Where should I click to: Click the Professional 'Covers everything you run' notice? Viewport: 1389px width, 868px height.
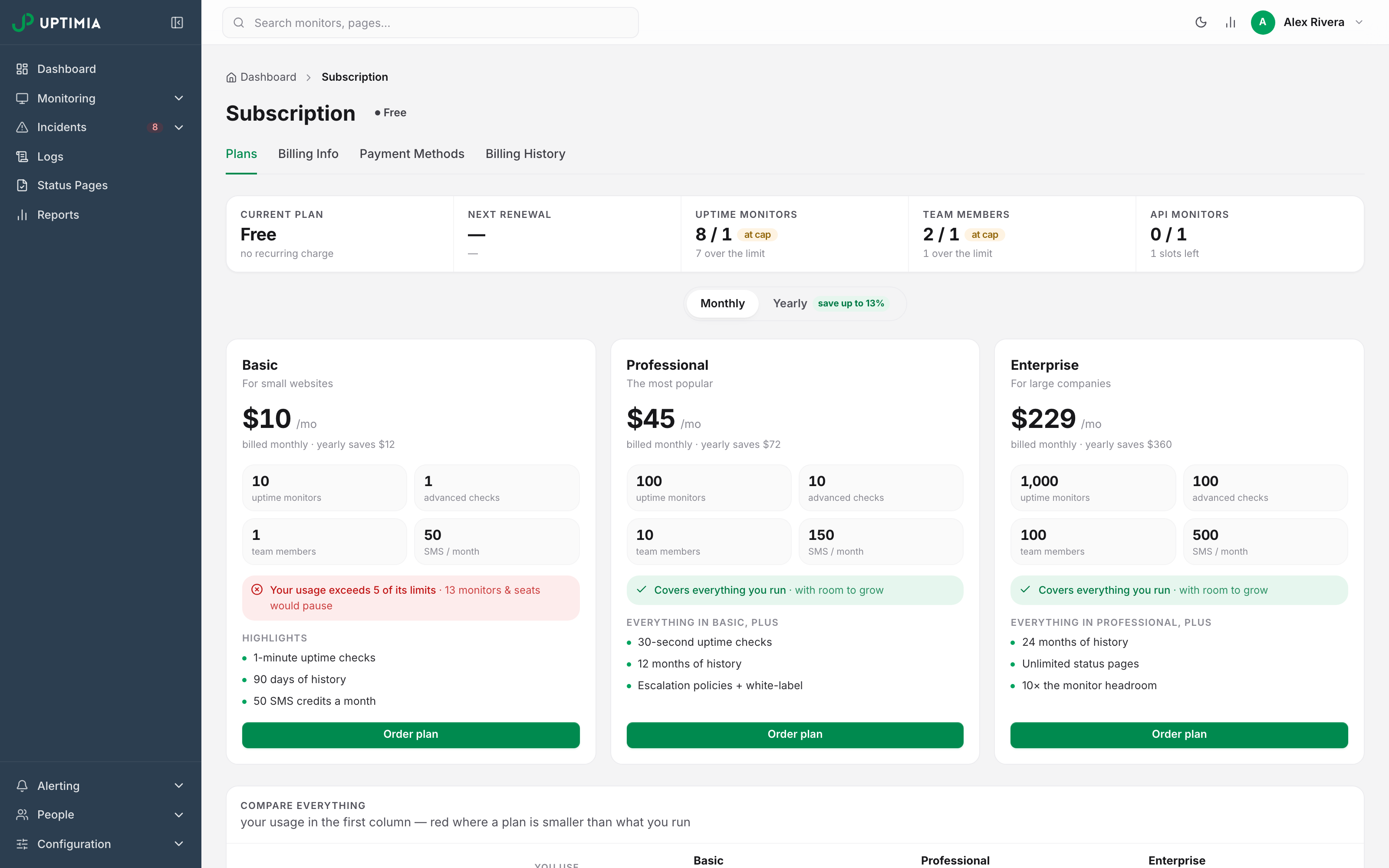click(794, 590)
